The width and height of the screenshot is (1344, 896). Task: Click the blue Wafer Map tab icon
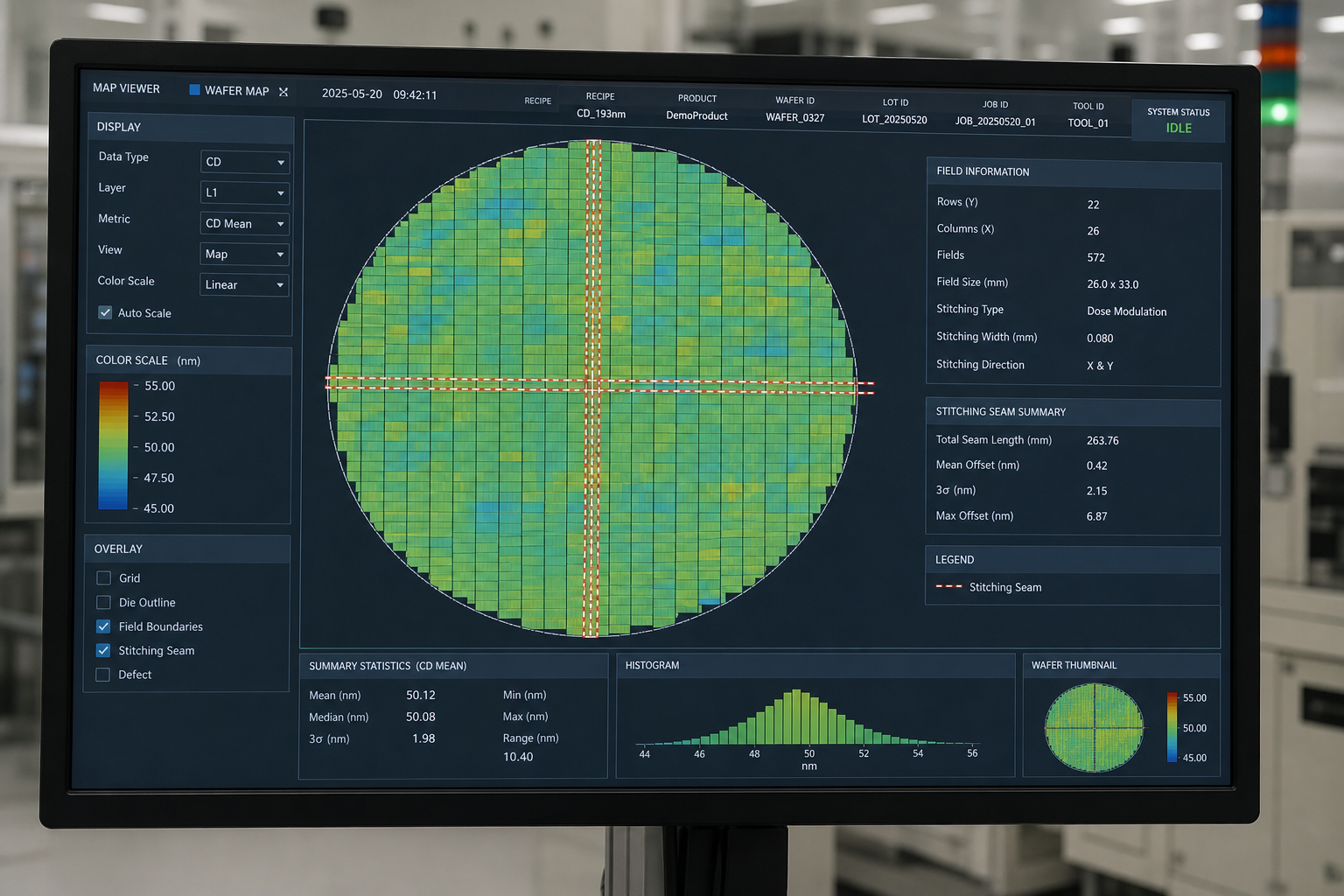click(195, 90)
